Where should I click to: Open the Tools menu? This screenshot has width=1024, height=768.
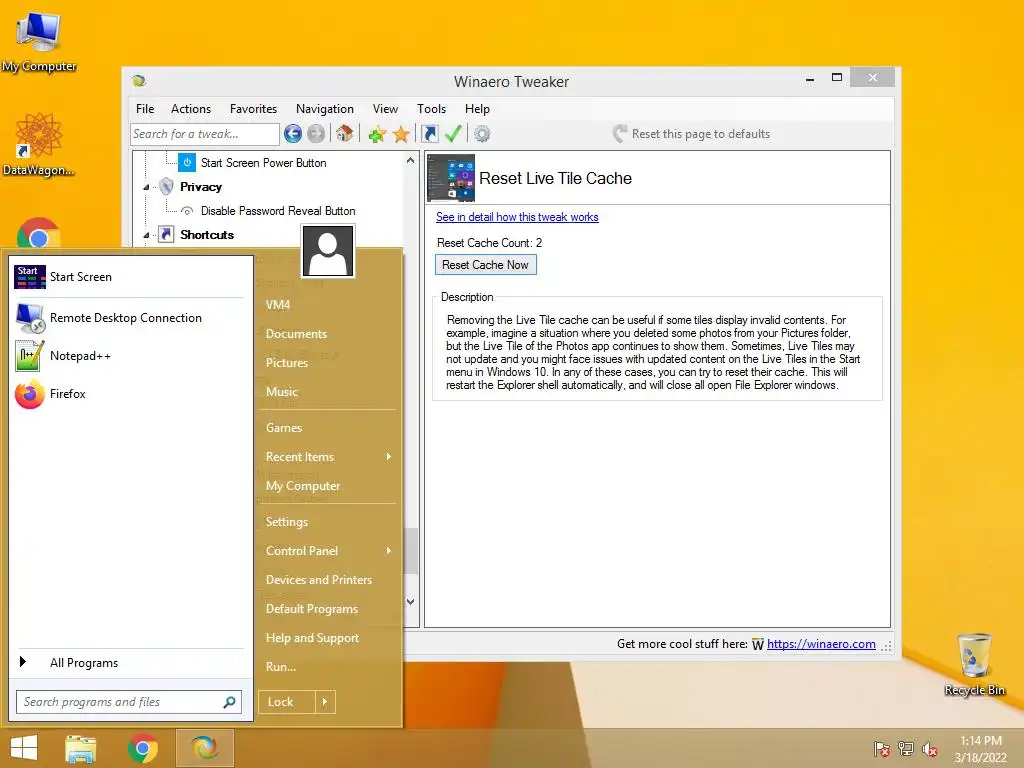coord(432,109)
